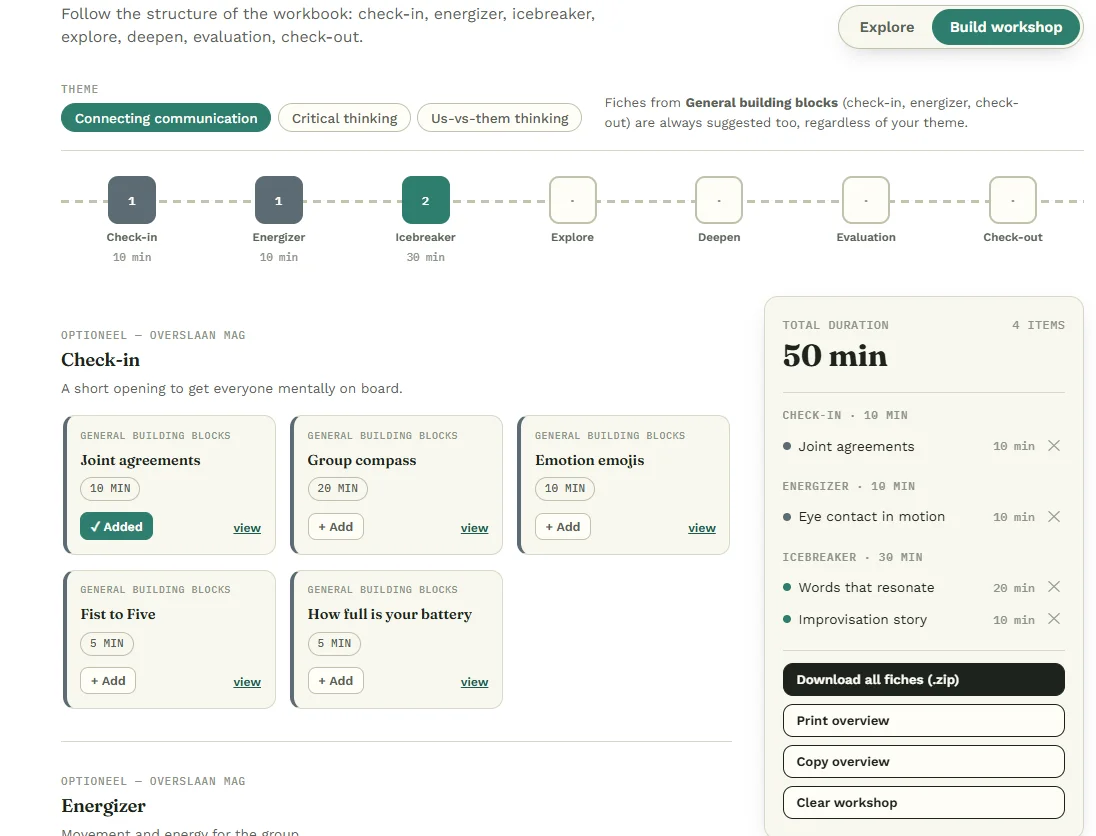Add Emotion emojis to workshop
The height and width of the screenshot is (836, 1096).
tap(563, 526)
